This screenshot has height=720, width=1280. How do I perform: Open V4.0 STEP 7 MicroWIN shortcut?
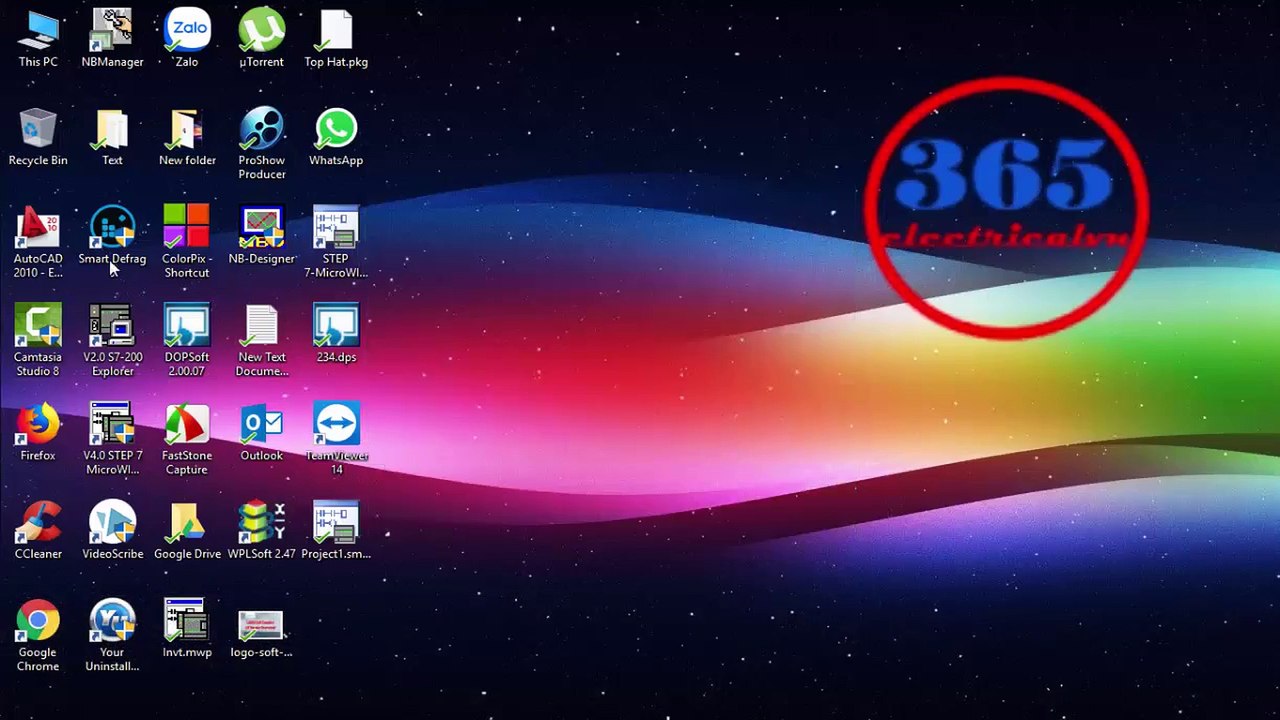pos(112,439)
